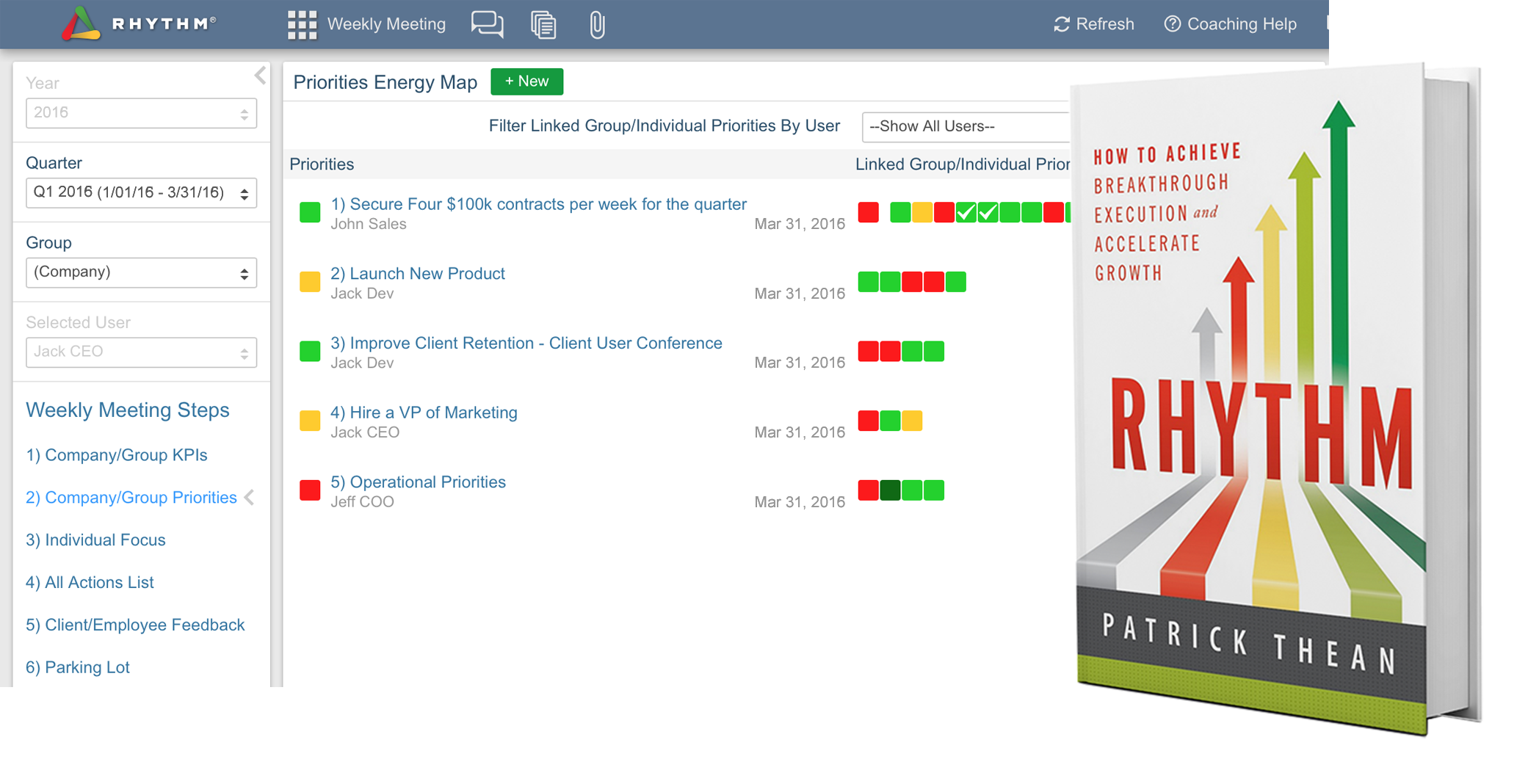This screenshot has width=1517, height=784.
Task: Click green status swatch of Secure Four contracts
Action: (x=310, y=213)
